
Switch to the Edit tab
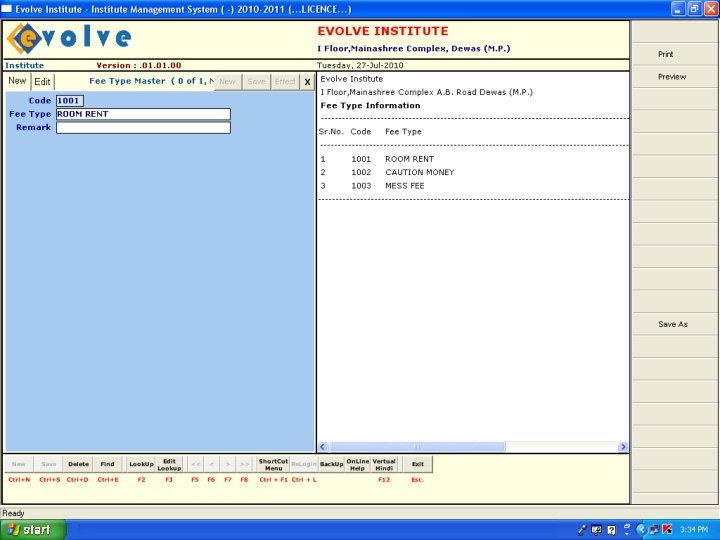[x=42, y=82]
